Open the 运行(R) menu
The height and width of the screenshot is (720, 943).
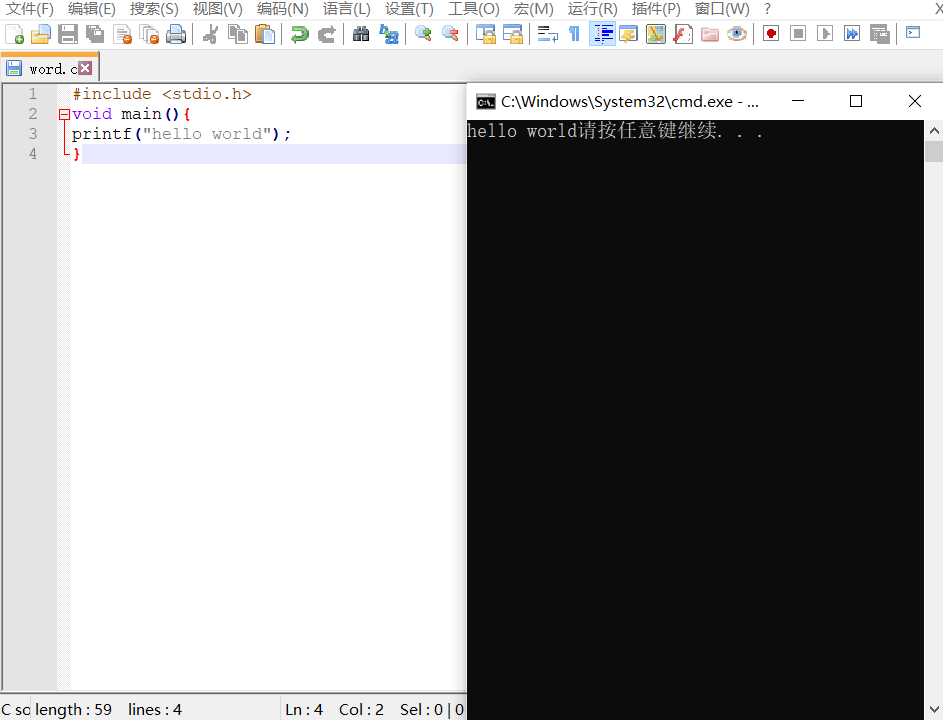[592, 9]
